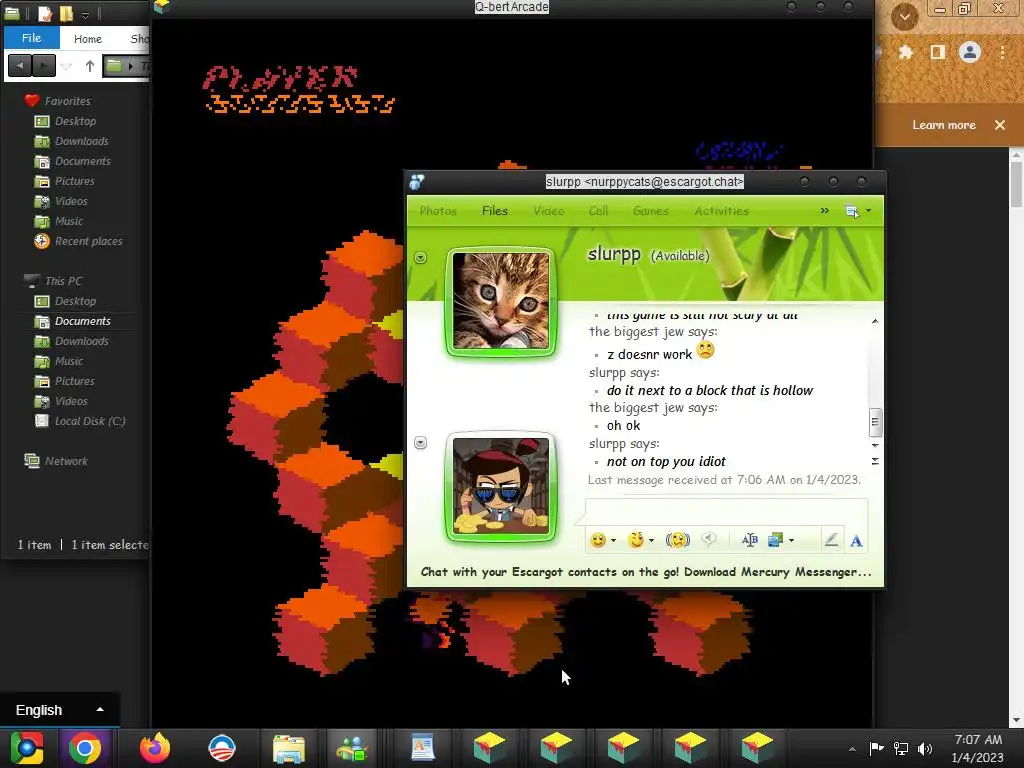Open the Activities tab in chat window
The height and width of the screenshot is (768, 1024).
722,211
